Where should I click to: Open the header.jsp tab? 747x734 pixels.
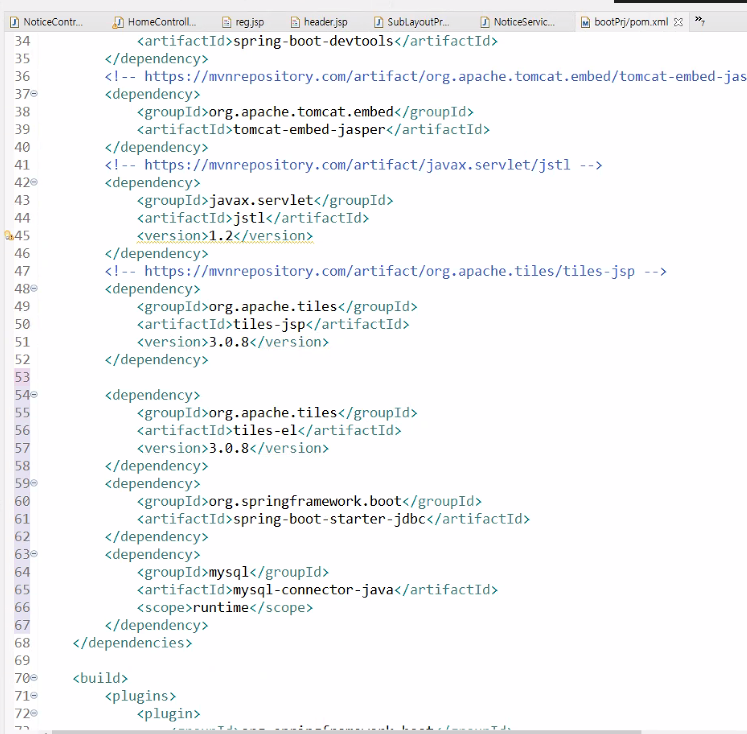pos(319,22)
